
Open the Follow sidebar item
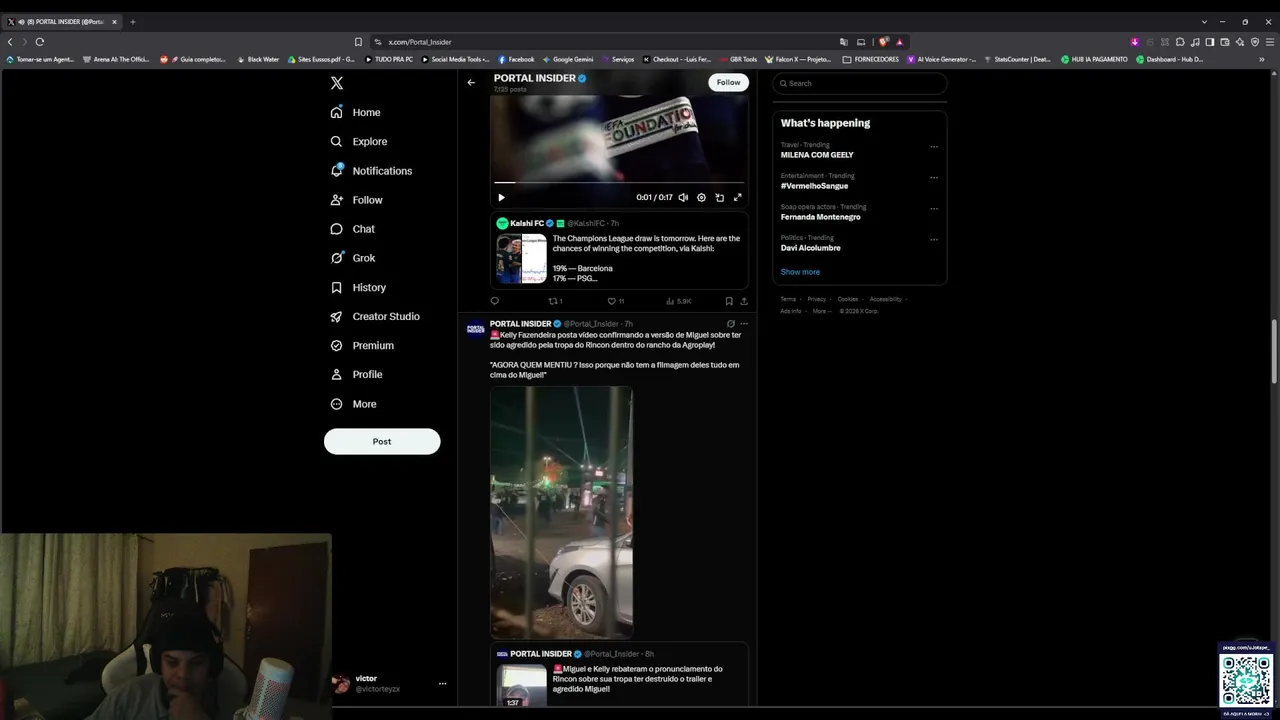click(357, 200)
